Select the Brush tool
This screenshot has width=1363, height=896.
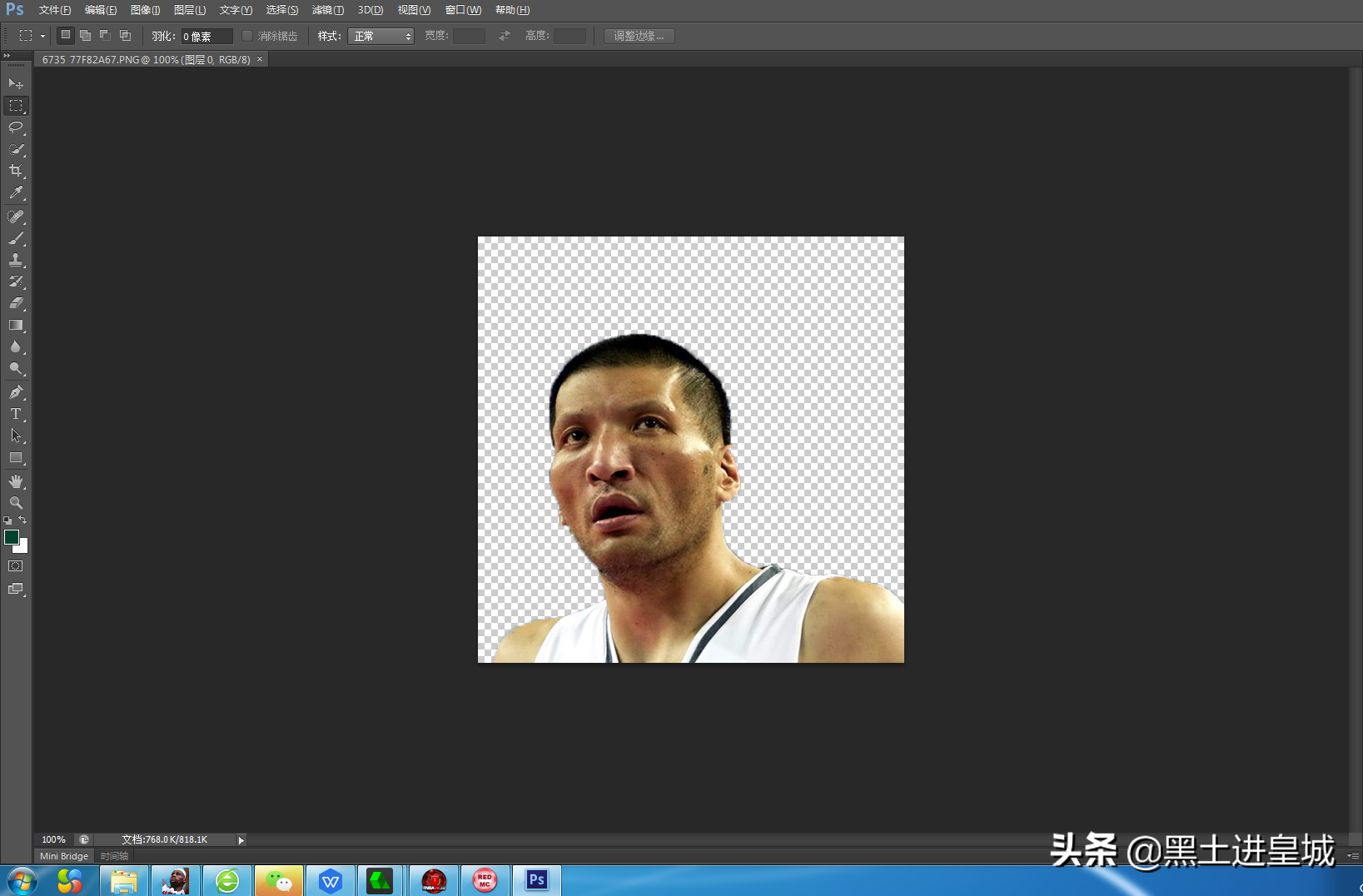pos(16,238)
